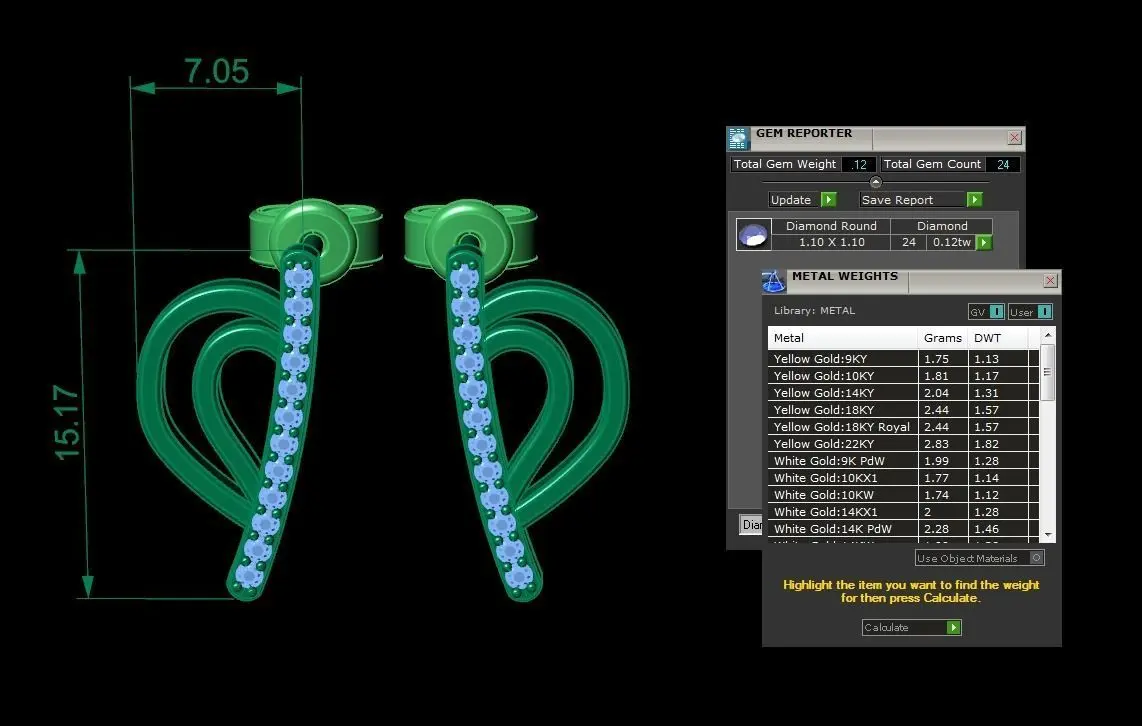Click the 2.83 grams cell for 22KY
This screenshot has width=1142, height=726.
point(943,444)
